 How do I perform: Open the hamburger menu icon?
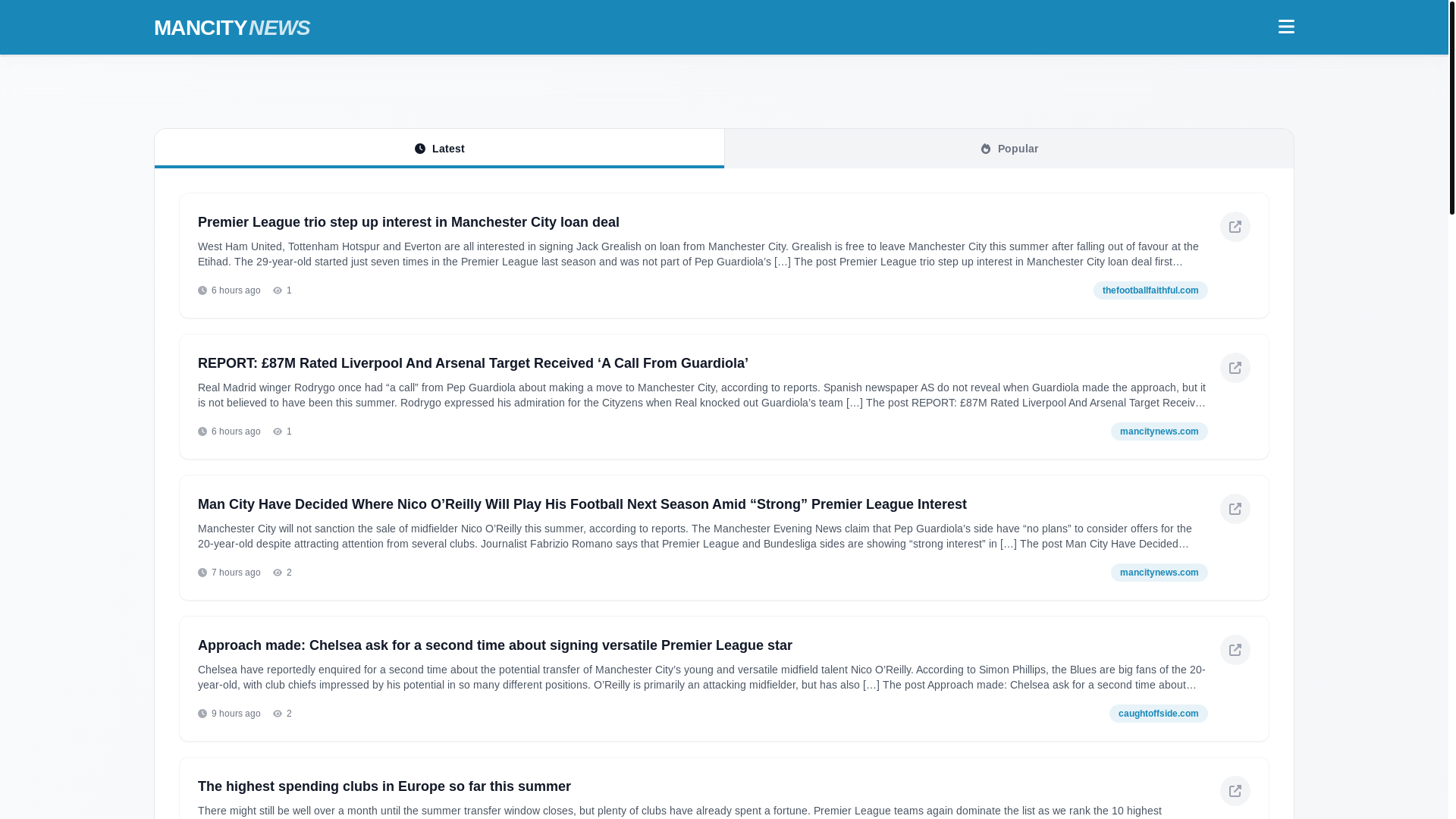(x=1285, y=27)
